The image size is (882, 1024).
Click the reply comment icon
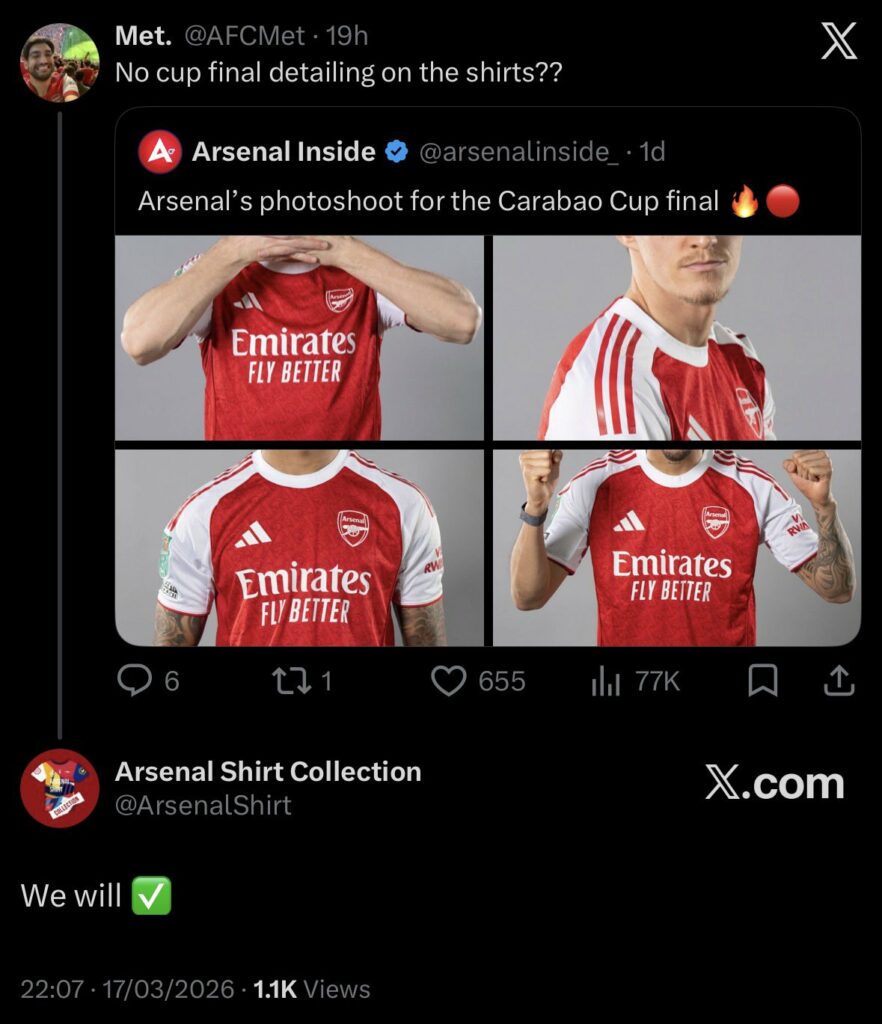click(x=134, y=681)
